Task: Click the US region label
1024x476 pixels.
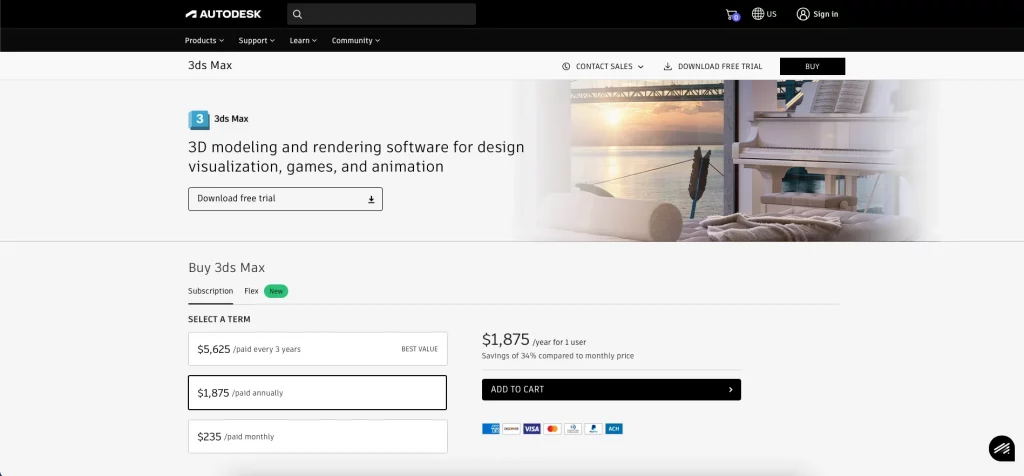Action: tap(772, 14)
